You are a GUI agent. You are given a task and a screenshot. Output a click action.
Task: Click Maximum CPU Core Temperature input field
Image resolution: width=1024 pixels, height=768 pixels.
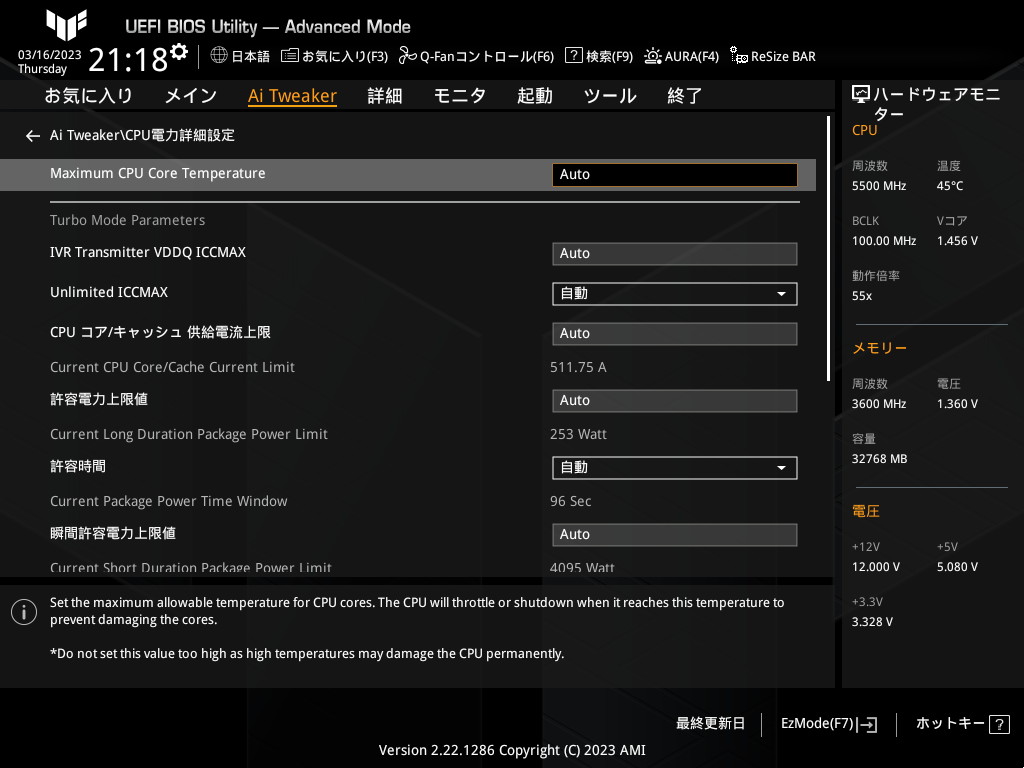[x=675, y=174]
